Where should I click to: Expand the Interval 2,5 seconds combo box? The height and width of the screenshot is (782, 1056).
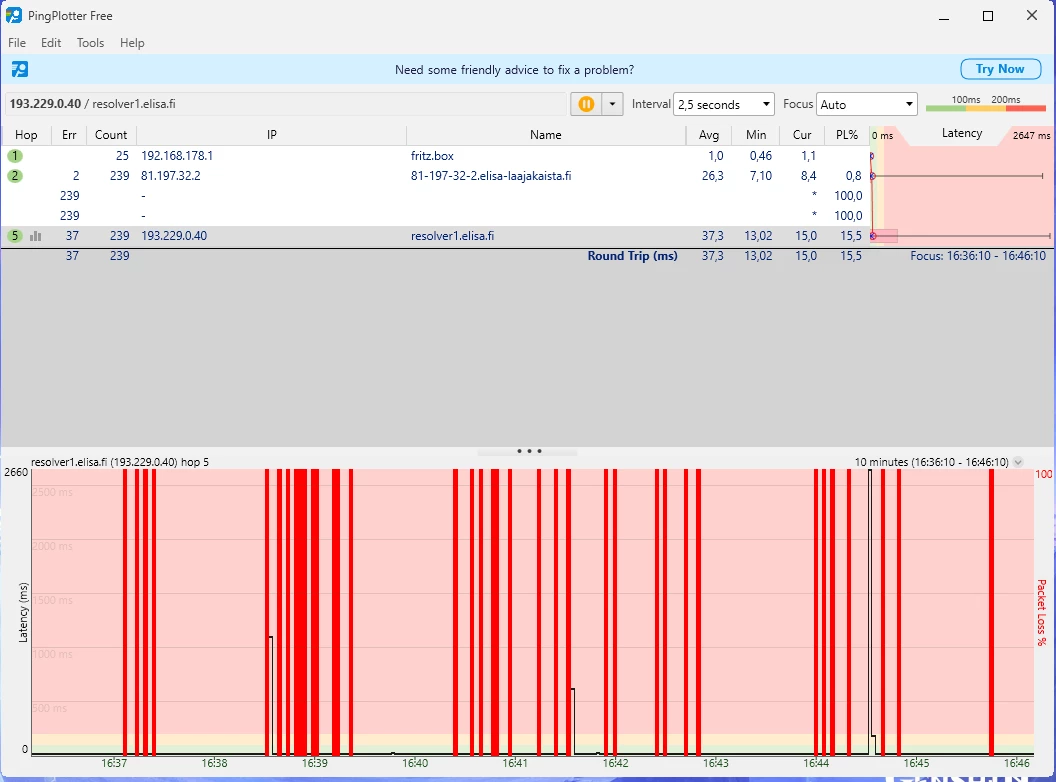(724, 104)
